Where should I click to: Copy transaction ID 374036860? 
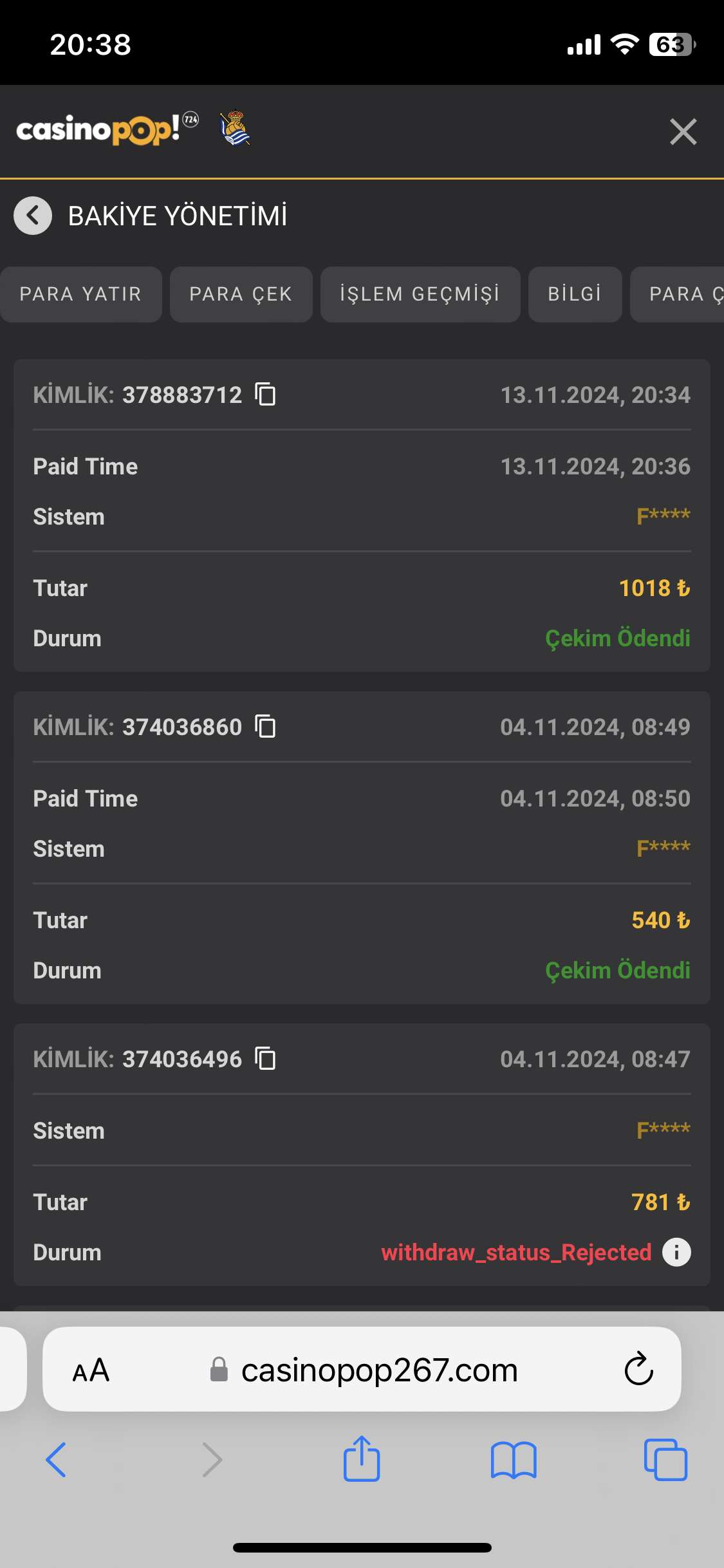(x=265, y=727)
